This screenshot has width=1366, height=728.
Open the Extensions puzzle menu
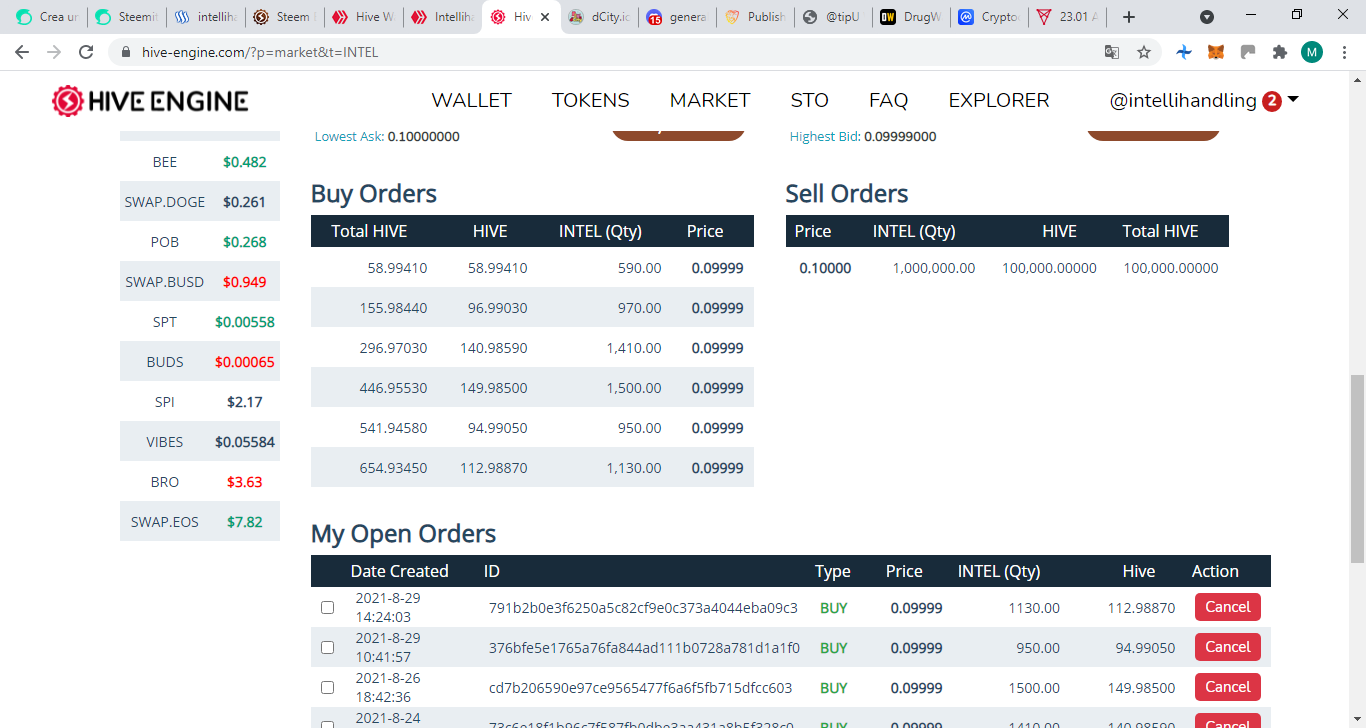(x=1280, y=52)
